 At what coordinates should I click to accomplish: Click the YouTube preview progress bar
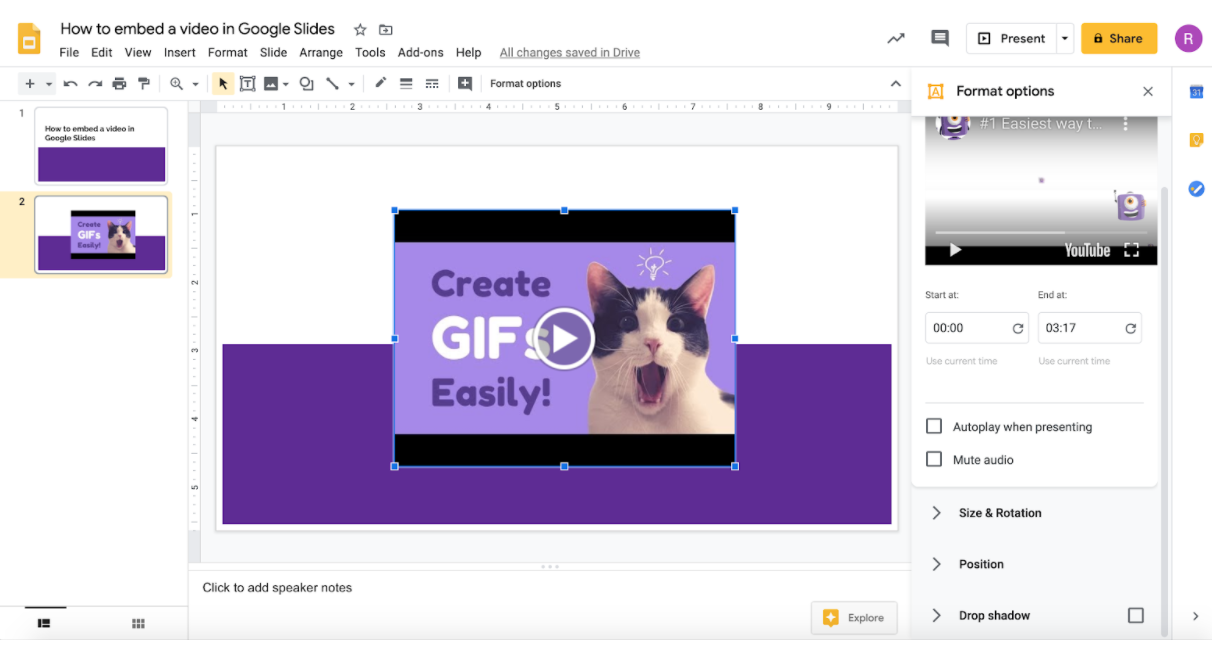[x=1040, y=232]
